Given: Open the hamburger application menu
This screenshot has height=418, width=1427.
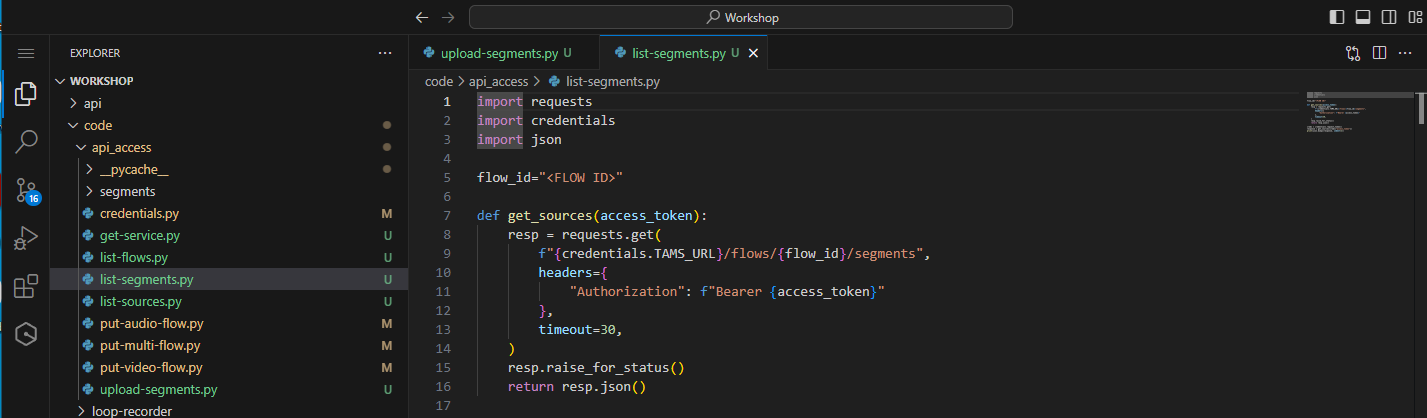Looking at the screenshot, I should 26,53.
